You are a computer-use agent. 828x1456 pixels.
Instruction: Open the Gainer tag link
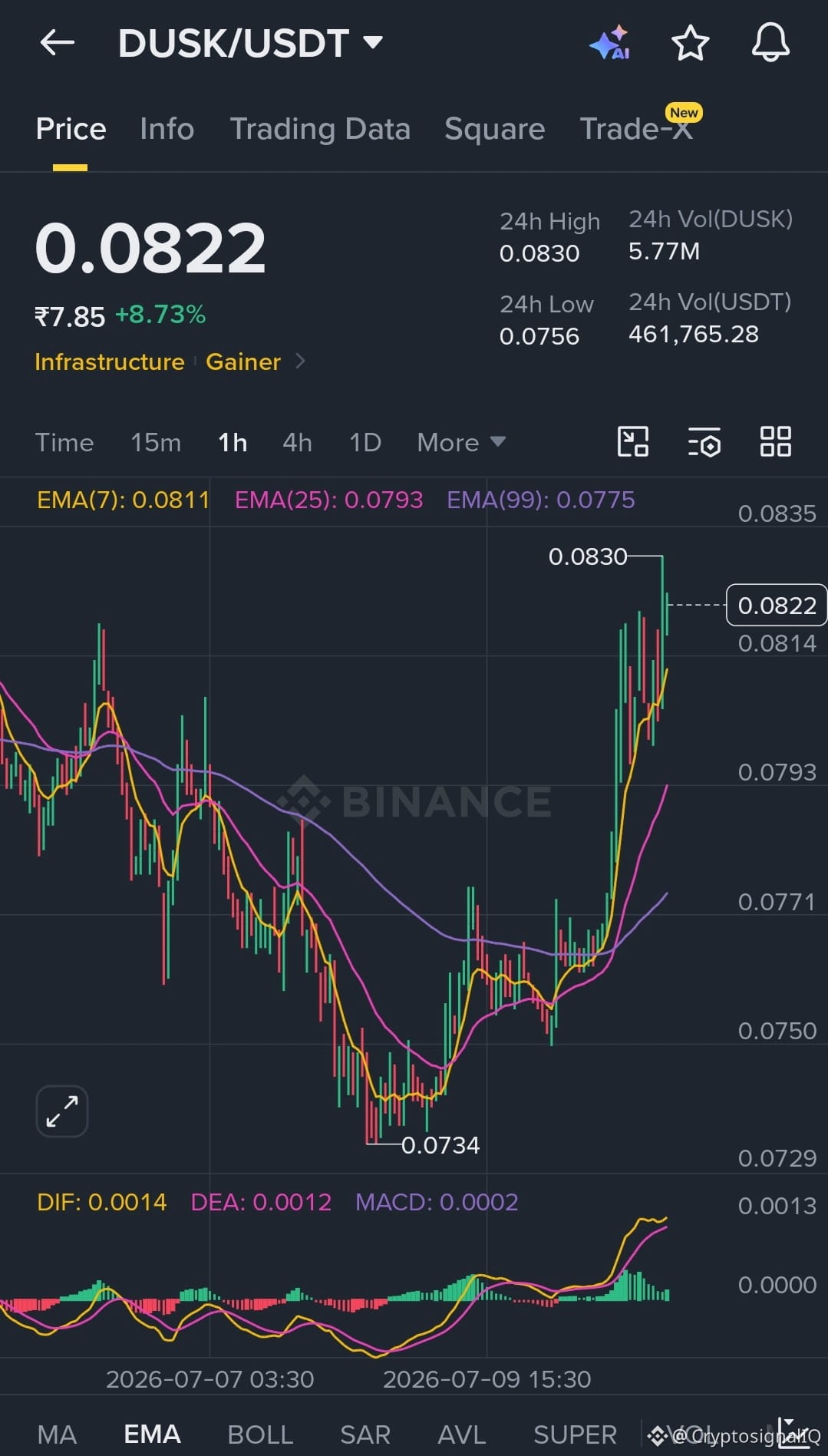point(243,362)
